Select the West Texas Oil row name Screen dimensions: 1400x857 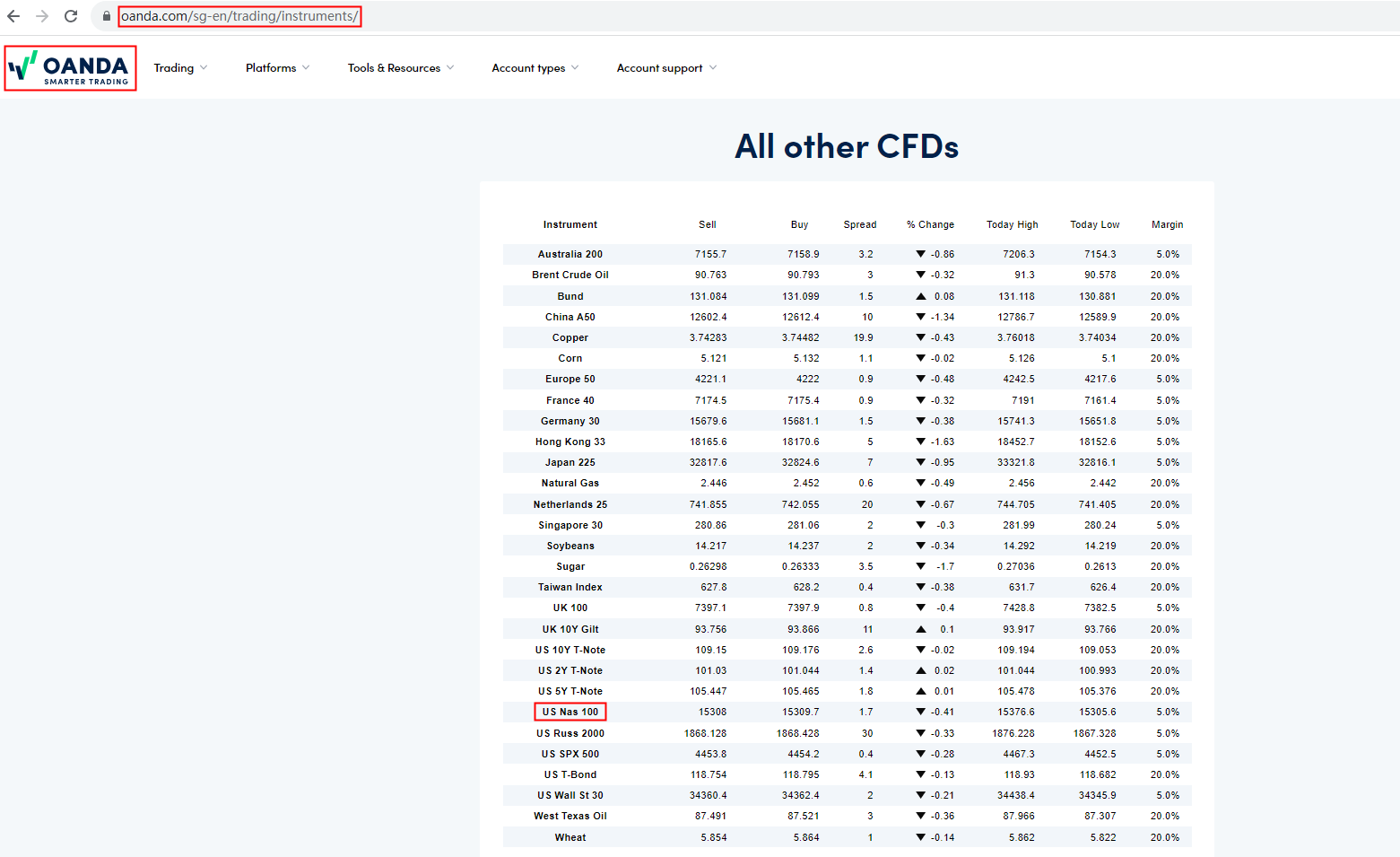point(570,816)
